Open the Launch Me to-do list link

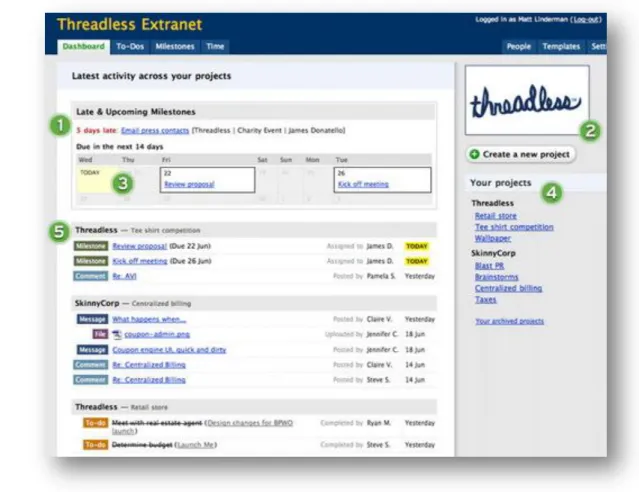click(196, 445)
